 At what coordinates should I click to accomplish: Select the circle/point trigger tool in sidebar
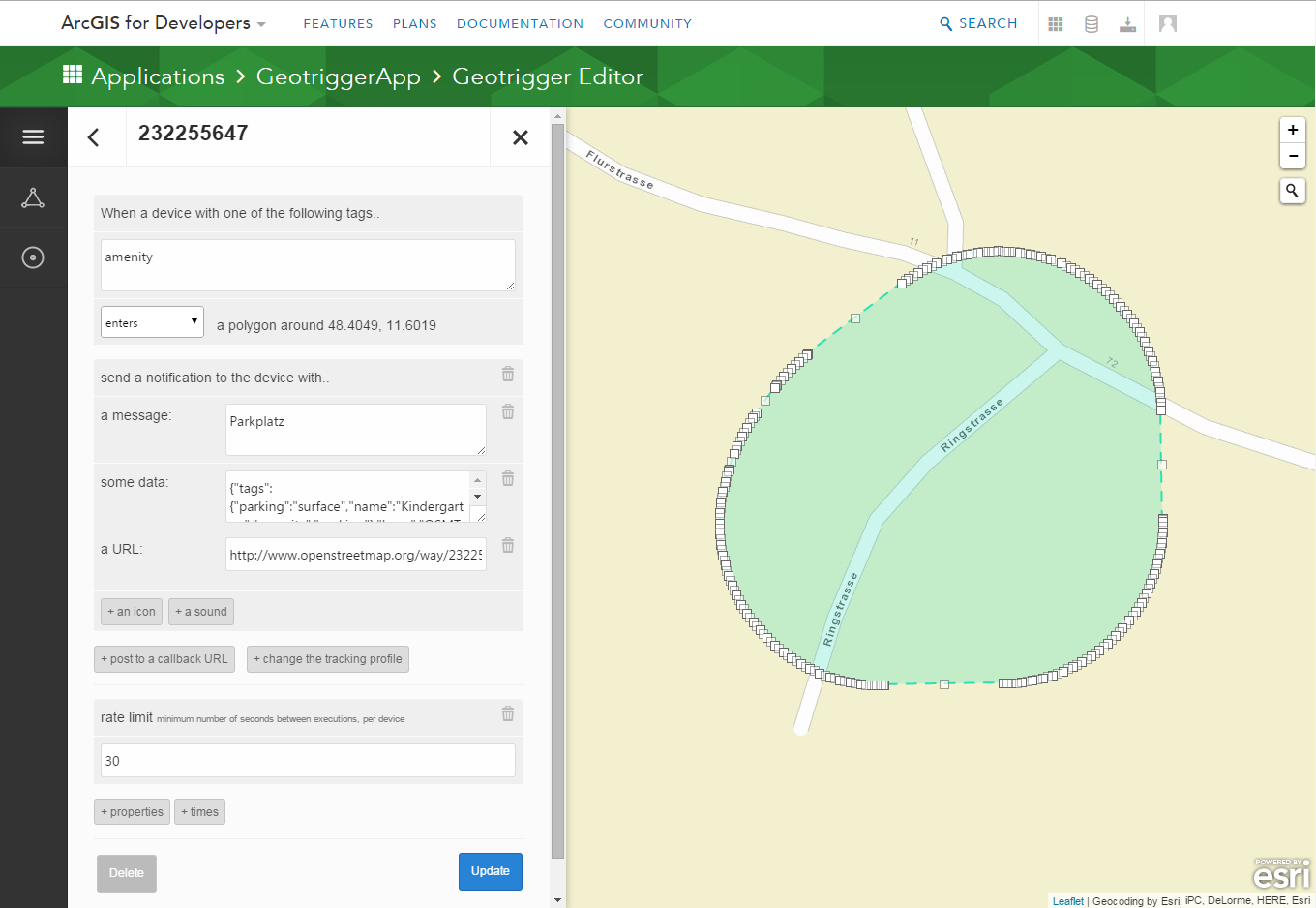click(33, 257)
